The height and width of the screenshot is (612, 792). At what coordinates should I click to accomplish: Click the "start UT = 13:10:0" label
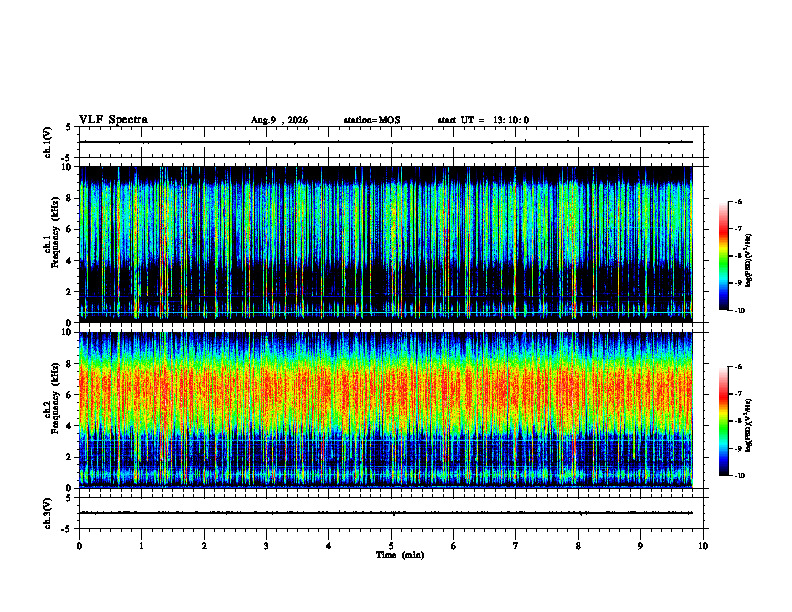(483, 120)
